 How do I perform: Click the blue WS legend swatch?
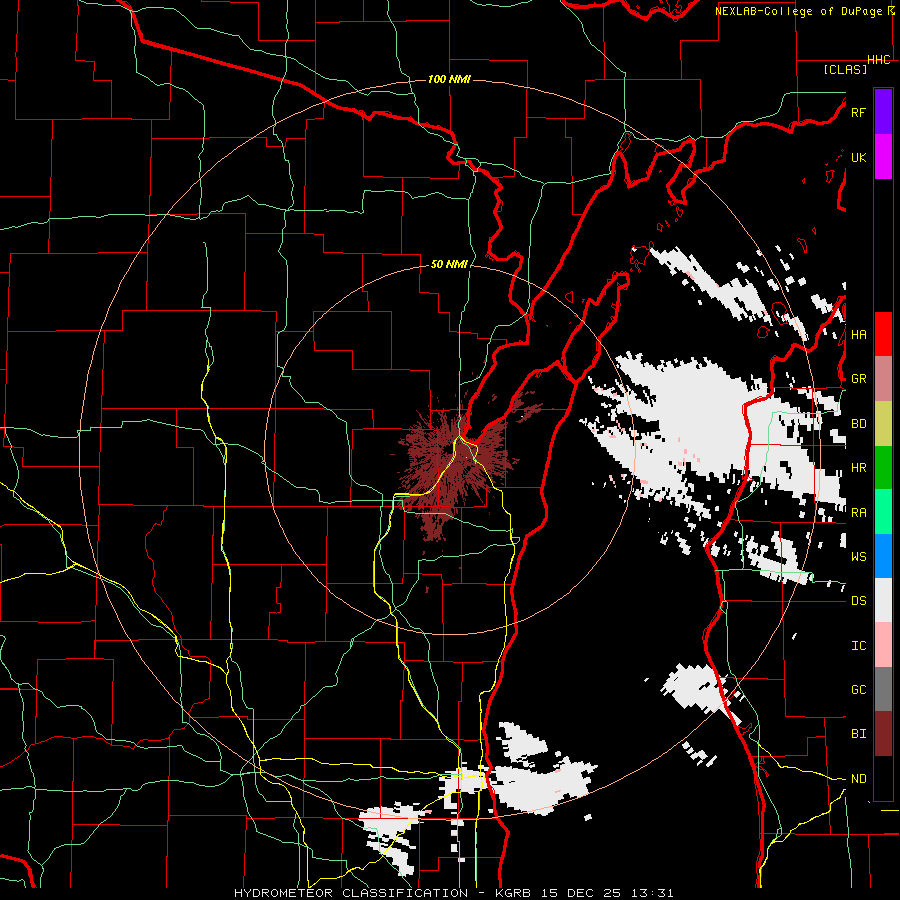coord(883,556)
